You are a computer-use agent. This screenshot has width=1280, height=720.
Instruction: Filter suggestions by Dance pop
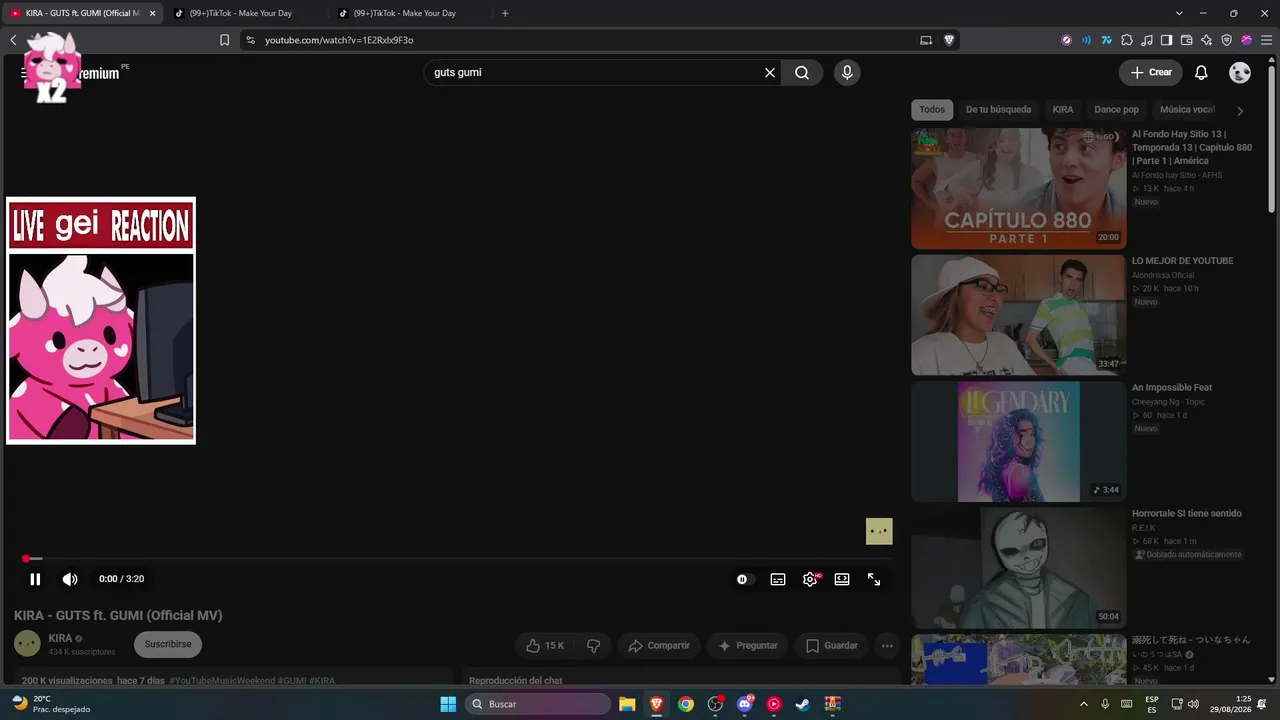(x=1116, y=110)
